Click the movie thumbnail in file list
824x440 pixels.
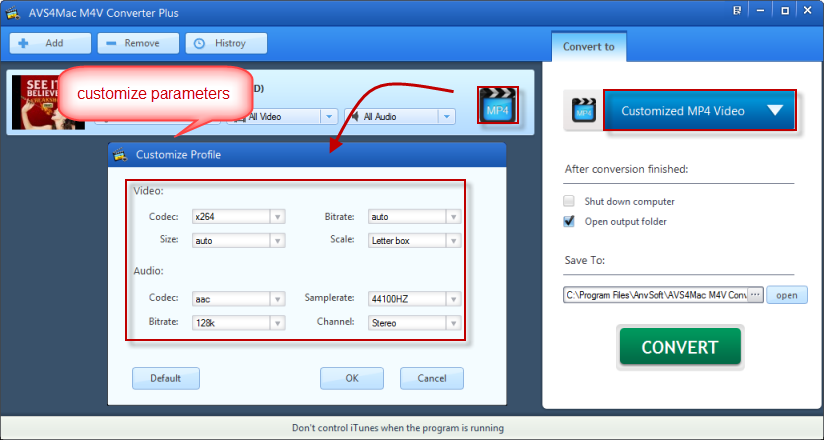pos(48,103)
